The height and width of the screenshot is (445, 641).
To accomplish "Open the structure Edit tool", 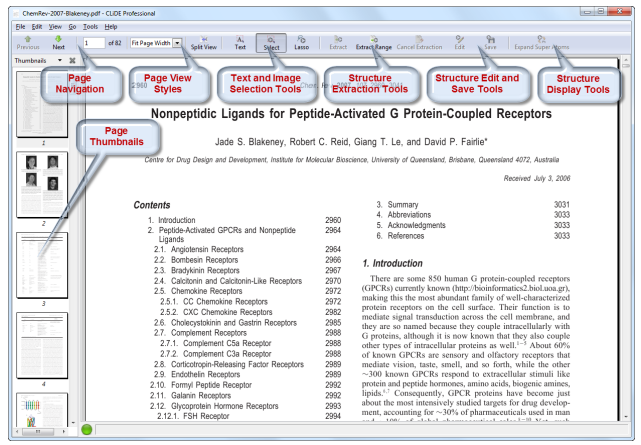I will pos(459,43).
